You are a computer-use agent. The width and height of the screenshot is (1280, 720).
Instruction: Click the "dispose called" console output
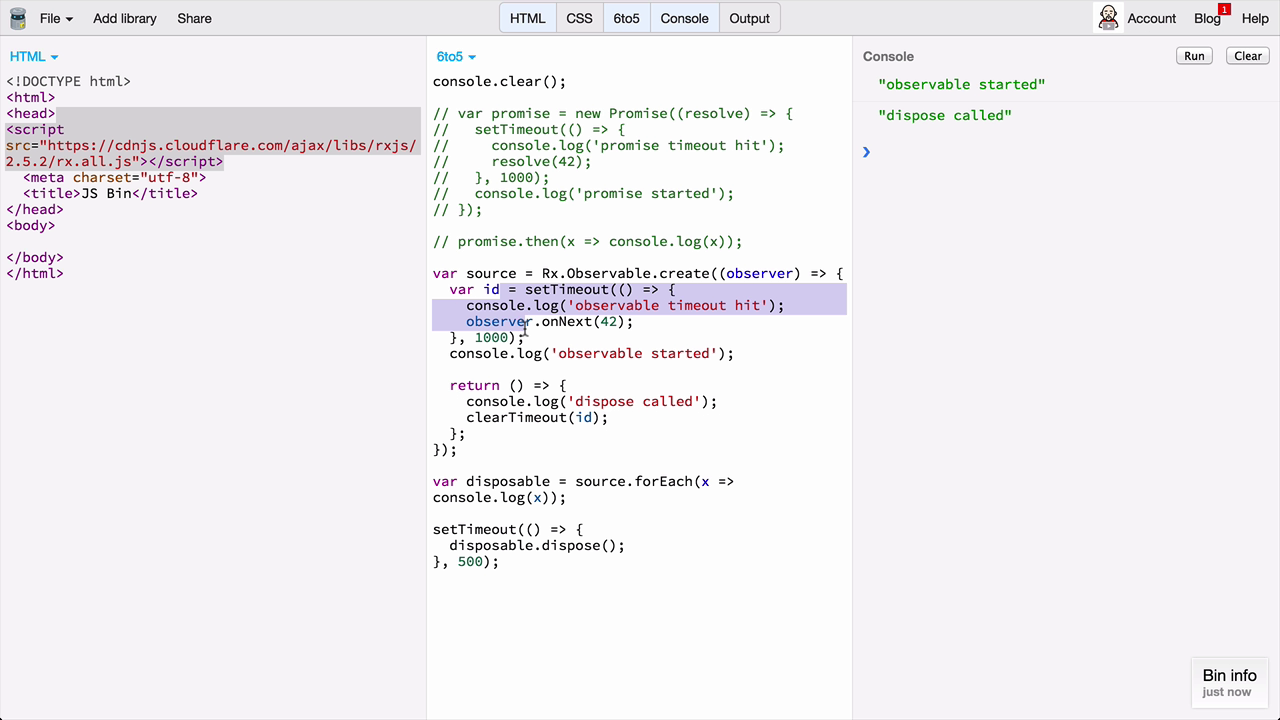pyautogui.click(x=945, y=116)
